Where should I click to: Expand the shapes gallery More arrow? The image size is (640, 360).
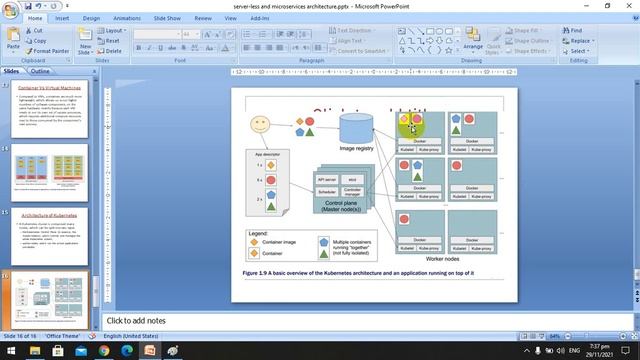[458, 50]
